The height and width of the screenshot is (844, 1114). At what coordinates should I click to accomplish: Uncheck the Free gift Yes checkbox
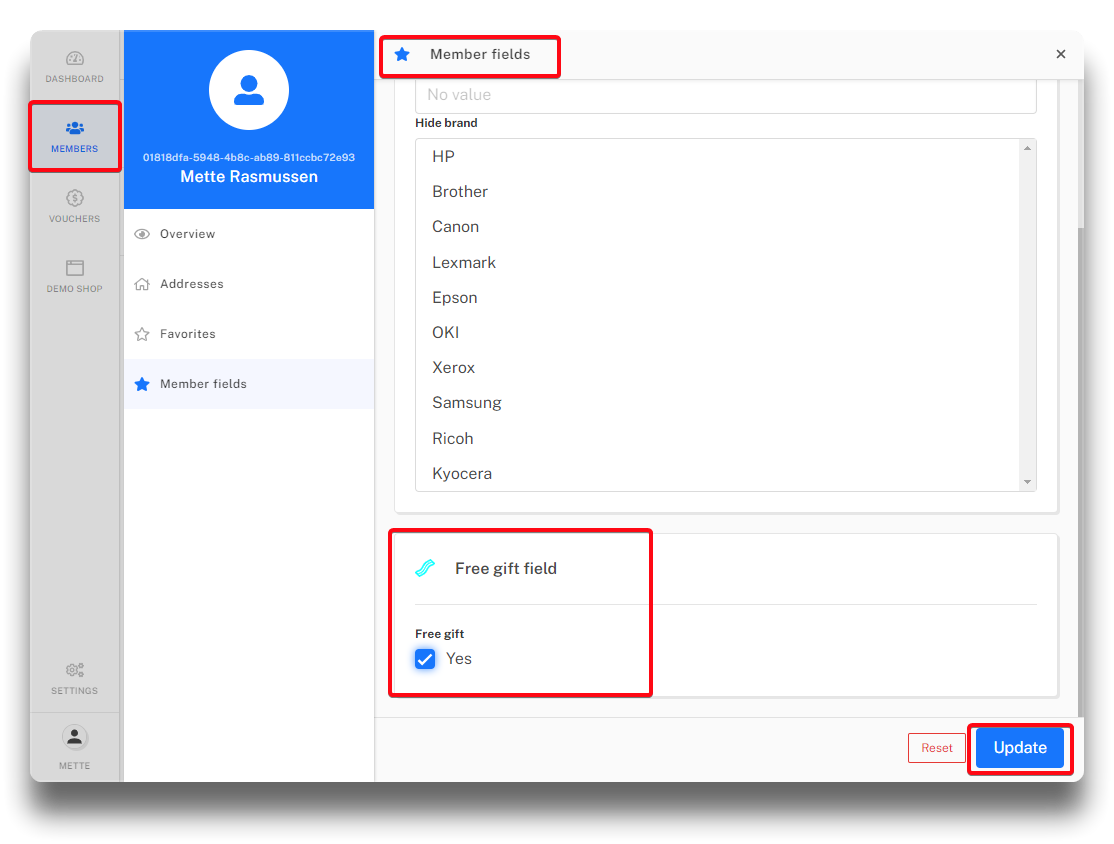click(425, 659)
